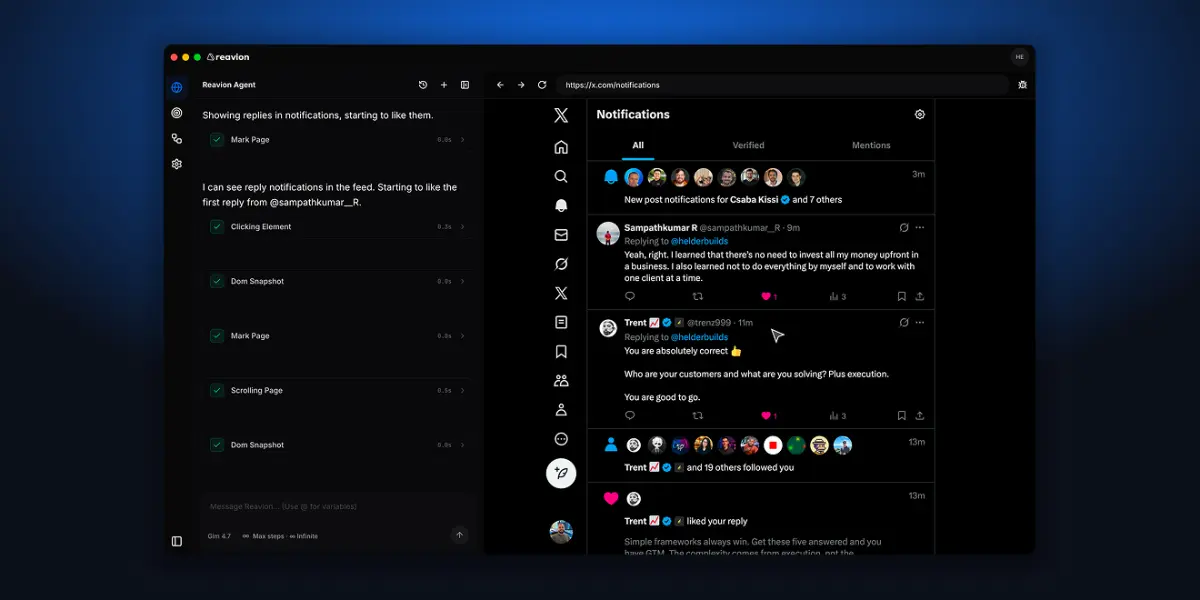The image size is (1200, 600).
Task: Toggle the Dom Snapshot step checkmark
Action: (x=216, y=281)
